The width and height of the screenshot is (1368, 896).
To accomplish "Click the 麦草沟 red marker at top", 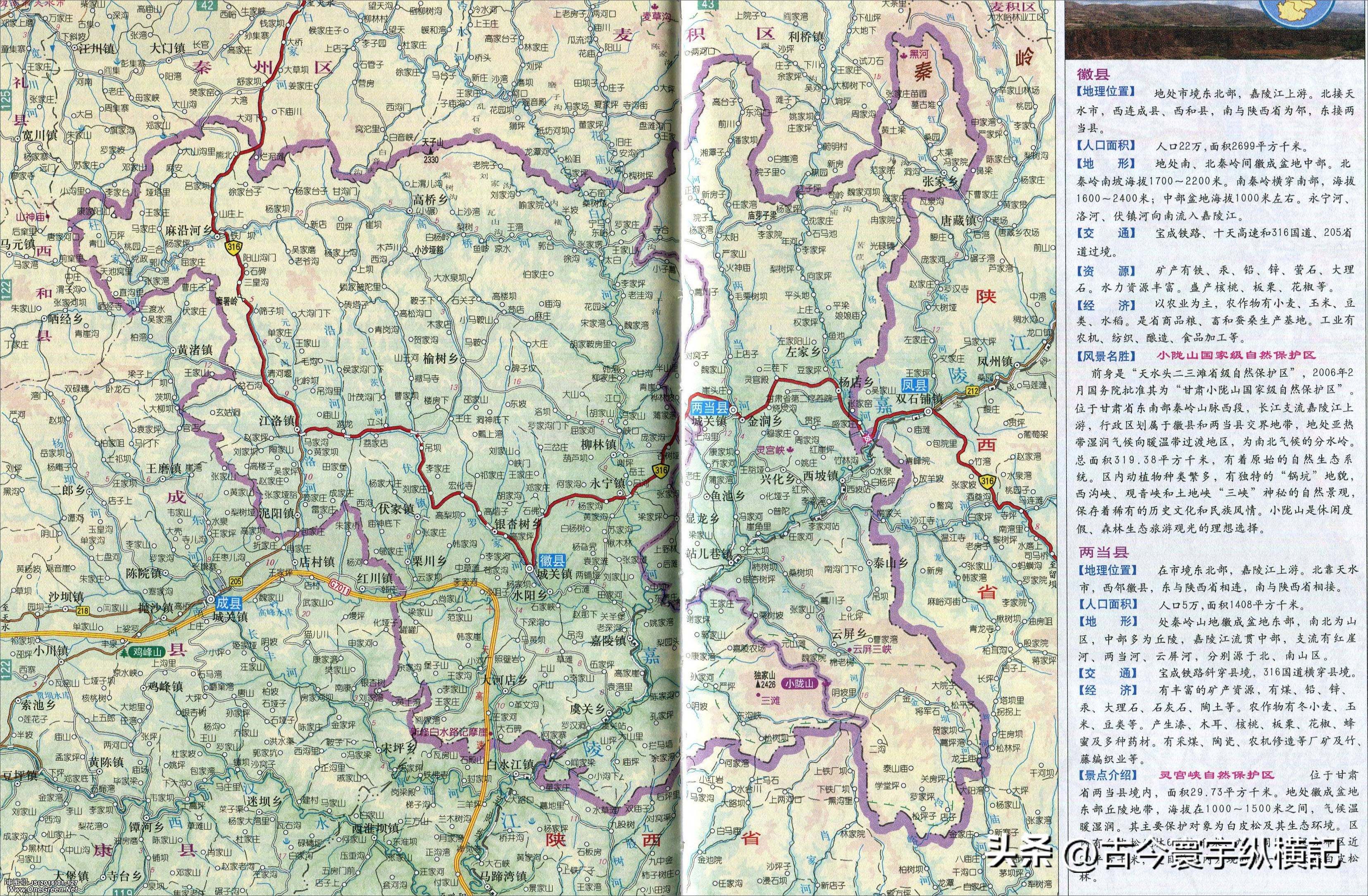I will 655,8.
